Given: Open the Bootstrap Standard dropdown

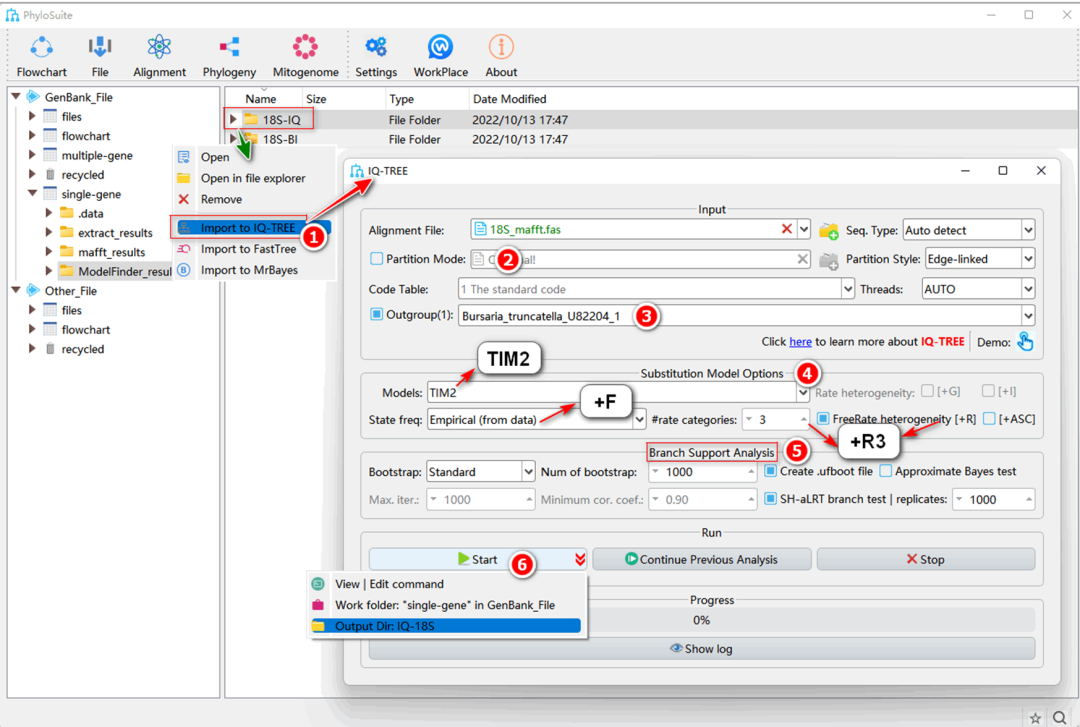Looking at the screenshot, I should click(x=481, y=472).
